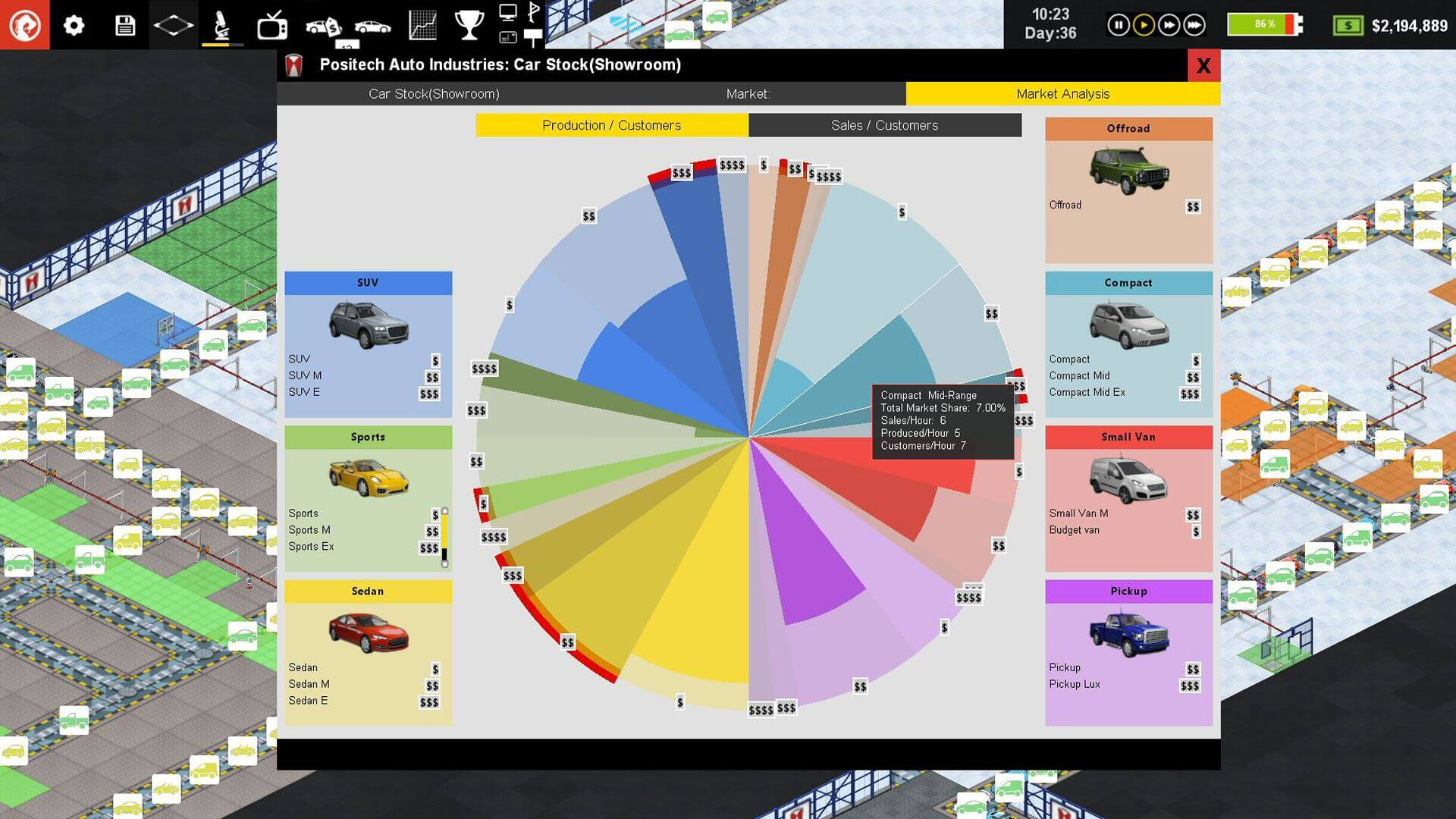The image size is (1456, 819).
Task: Open the research microscope icon
Action: pyautogui.click(x=221, y=25)
